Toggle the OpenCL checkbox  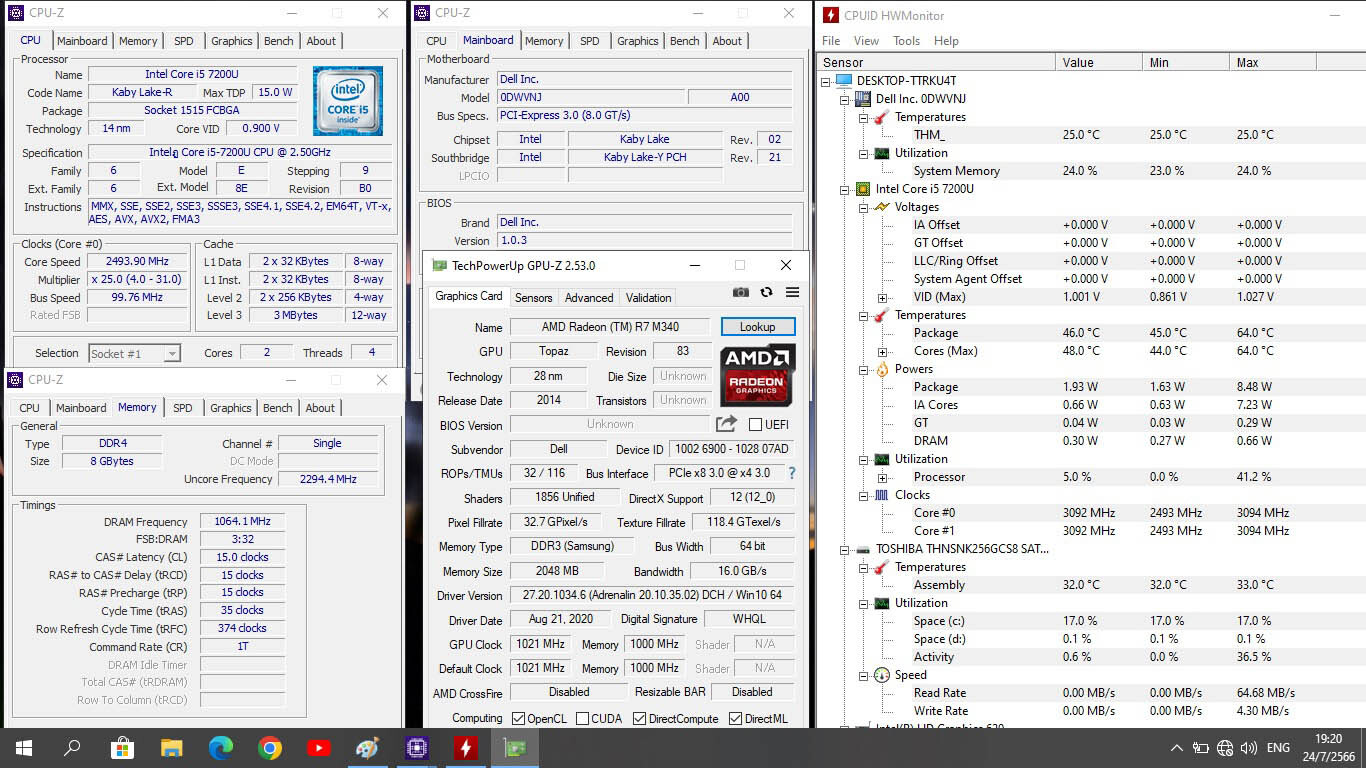(x=518, y=718)
